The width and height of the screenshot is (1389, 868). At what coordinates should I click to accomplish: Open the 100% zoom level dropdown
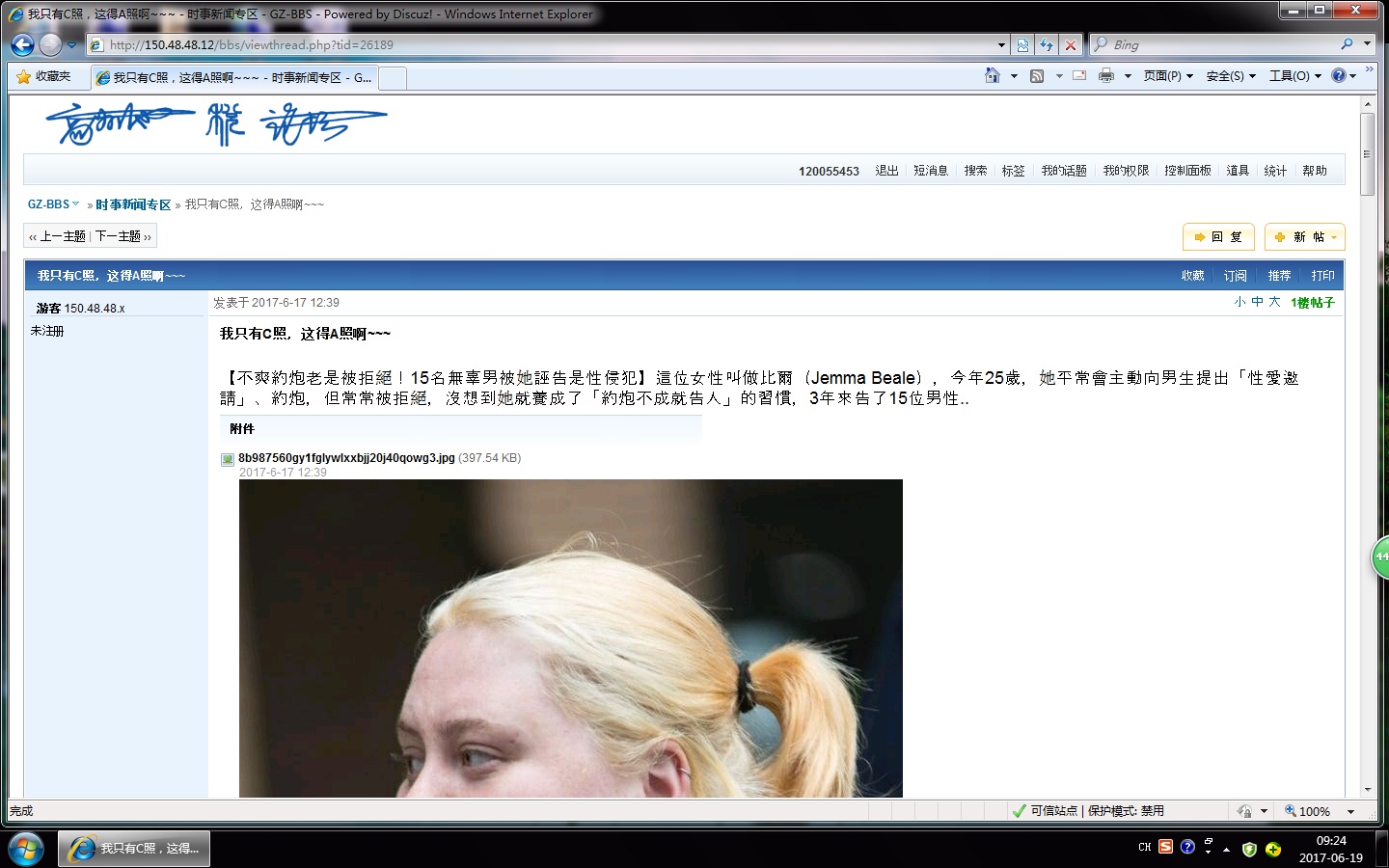(x=1350, y=811)
